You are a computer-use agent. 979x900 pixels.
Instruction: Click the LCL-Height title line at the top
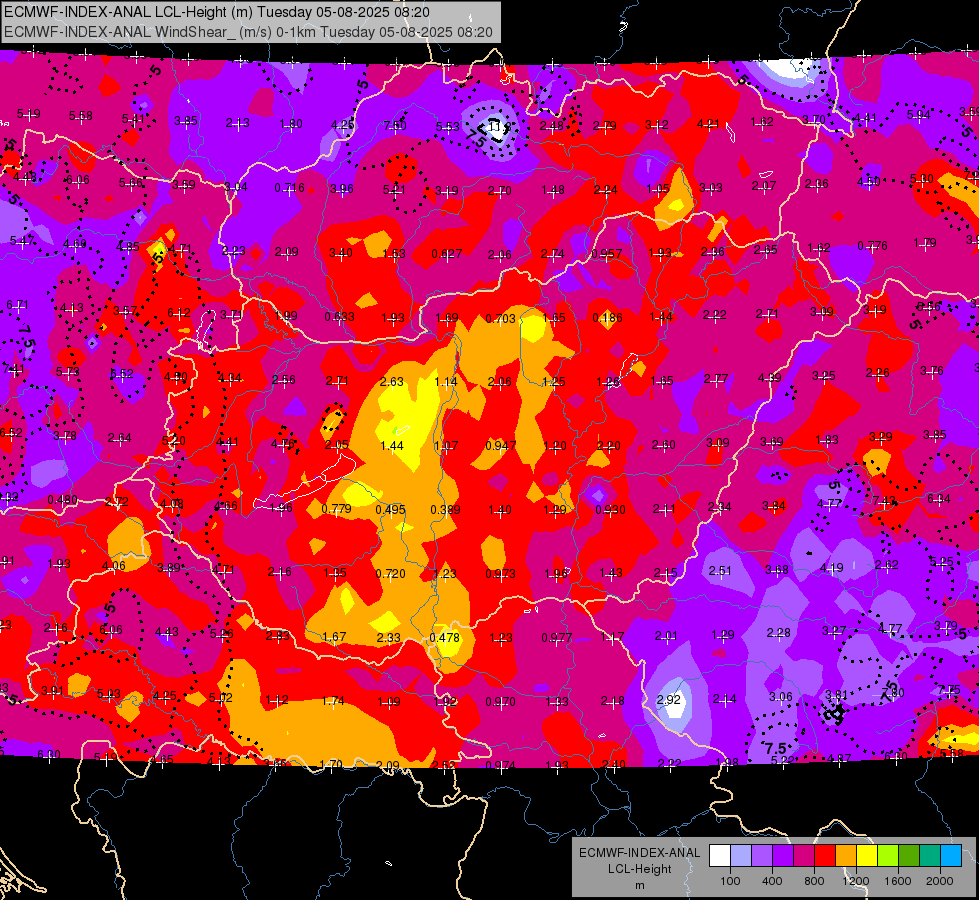(217, 12)
